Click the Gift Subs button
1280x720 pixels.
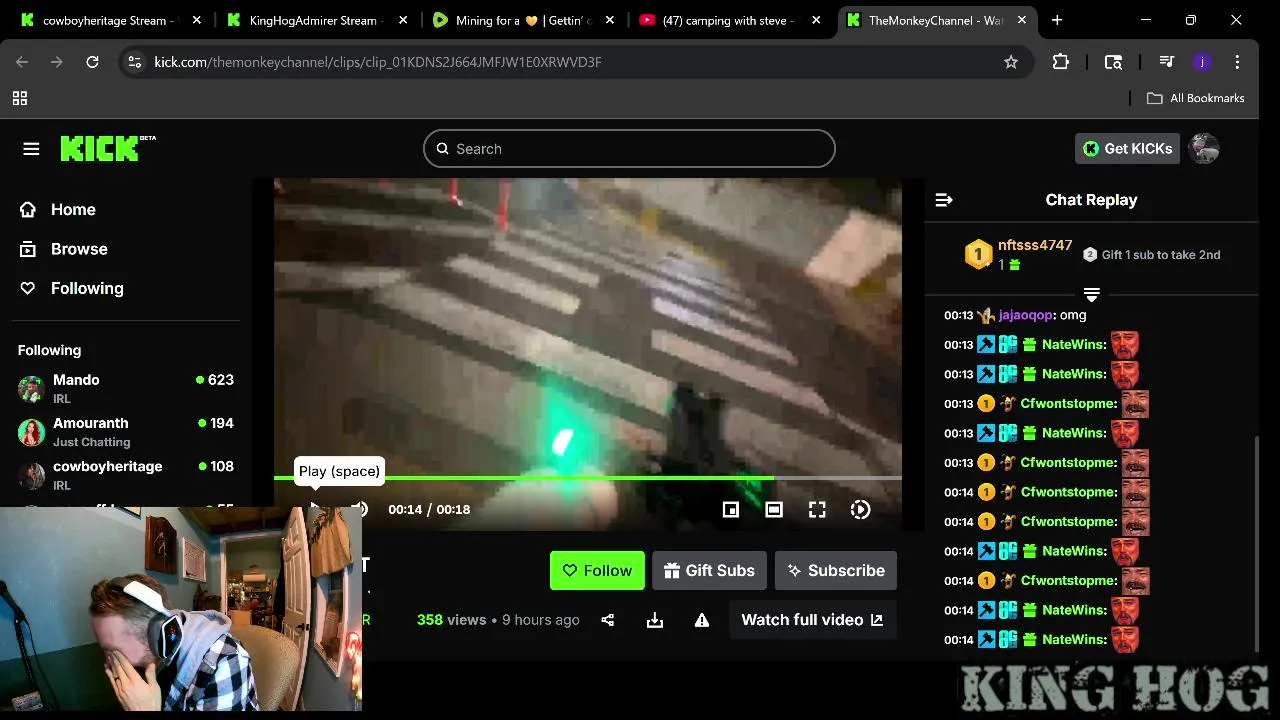pyautogui.click(x=710, y=570)
